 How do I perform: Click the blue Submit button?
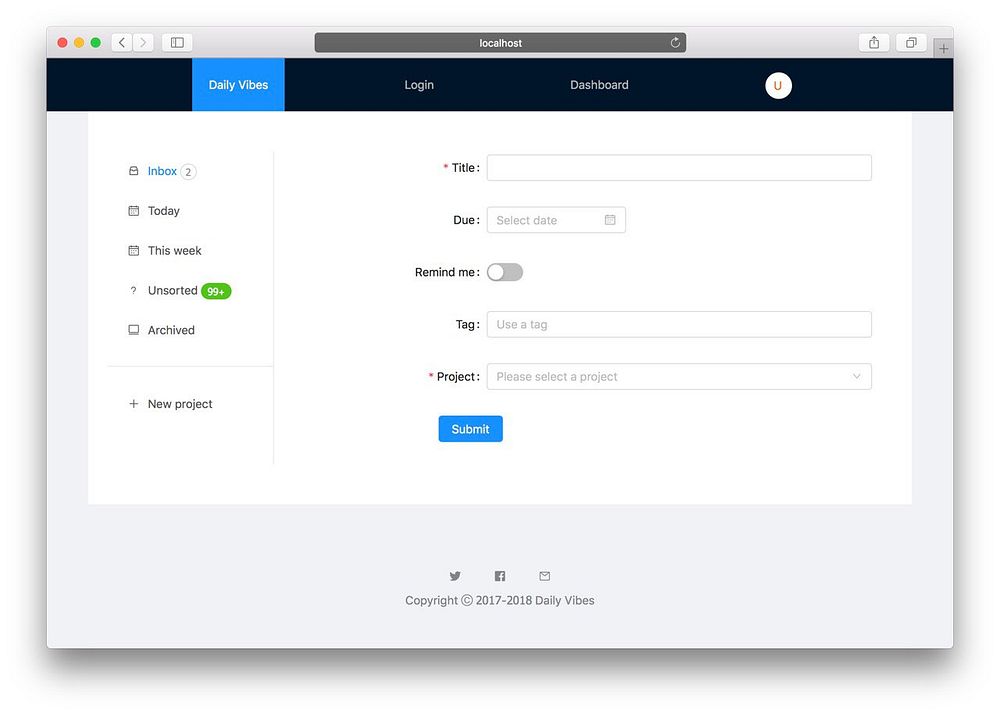471,429
